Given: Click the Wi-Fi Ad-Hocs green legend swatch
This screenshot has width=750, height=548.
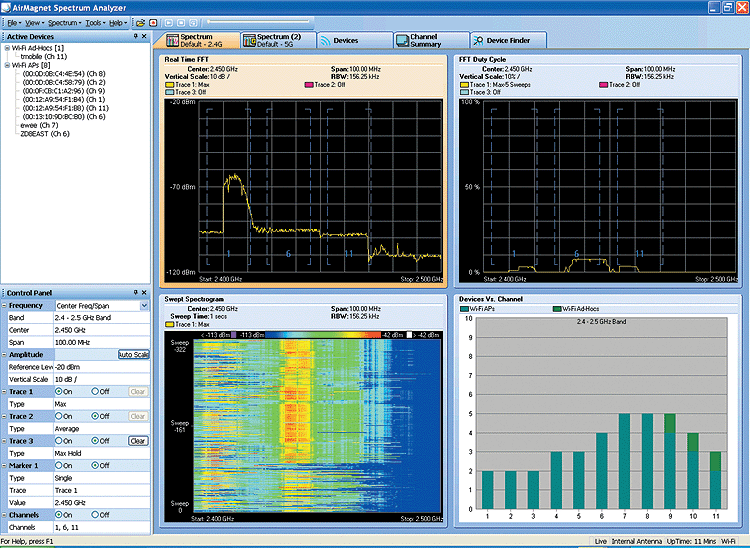Looking at the screenshot, I should [x=557, y=309].
